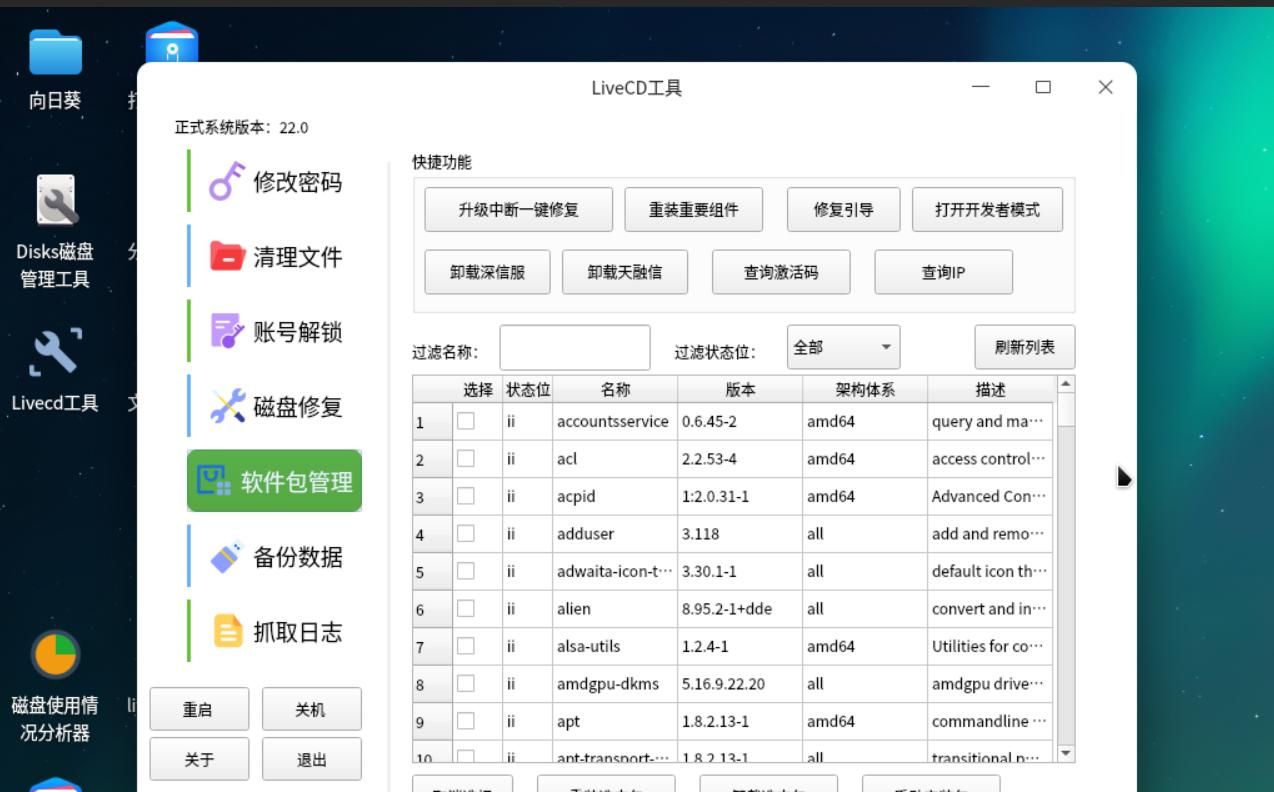Open the 抓取日志 log icon
This screenshot has width=1274, height=792.
[228, 631]
